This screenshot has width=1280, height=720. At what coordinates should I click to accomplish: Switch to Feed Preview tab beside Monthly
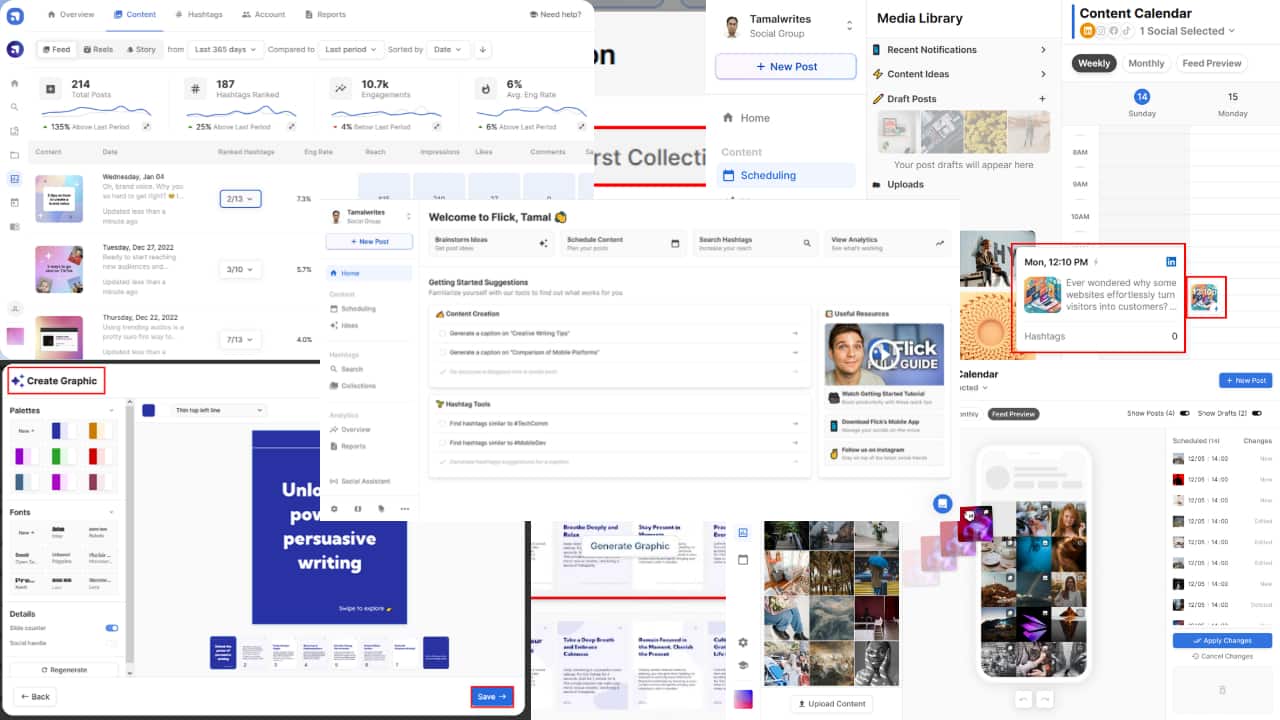tap(1211, 63)
